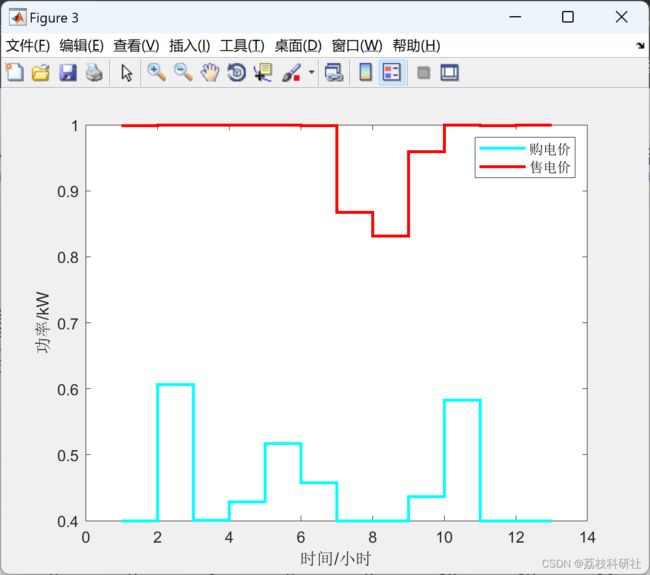Maximize the Figure 3 window
This screenshot has width=650, height=575.
click(568, 17)
